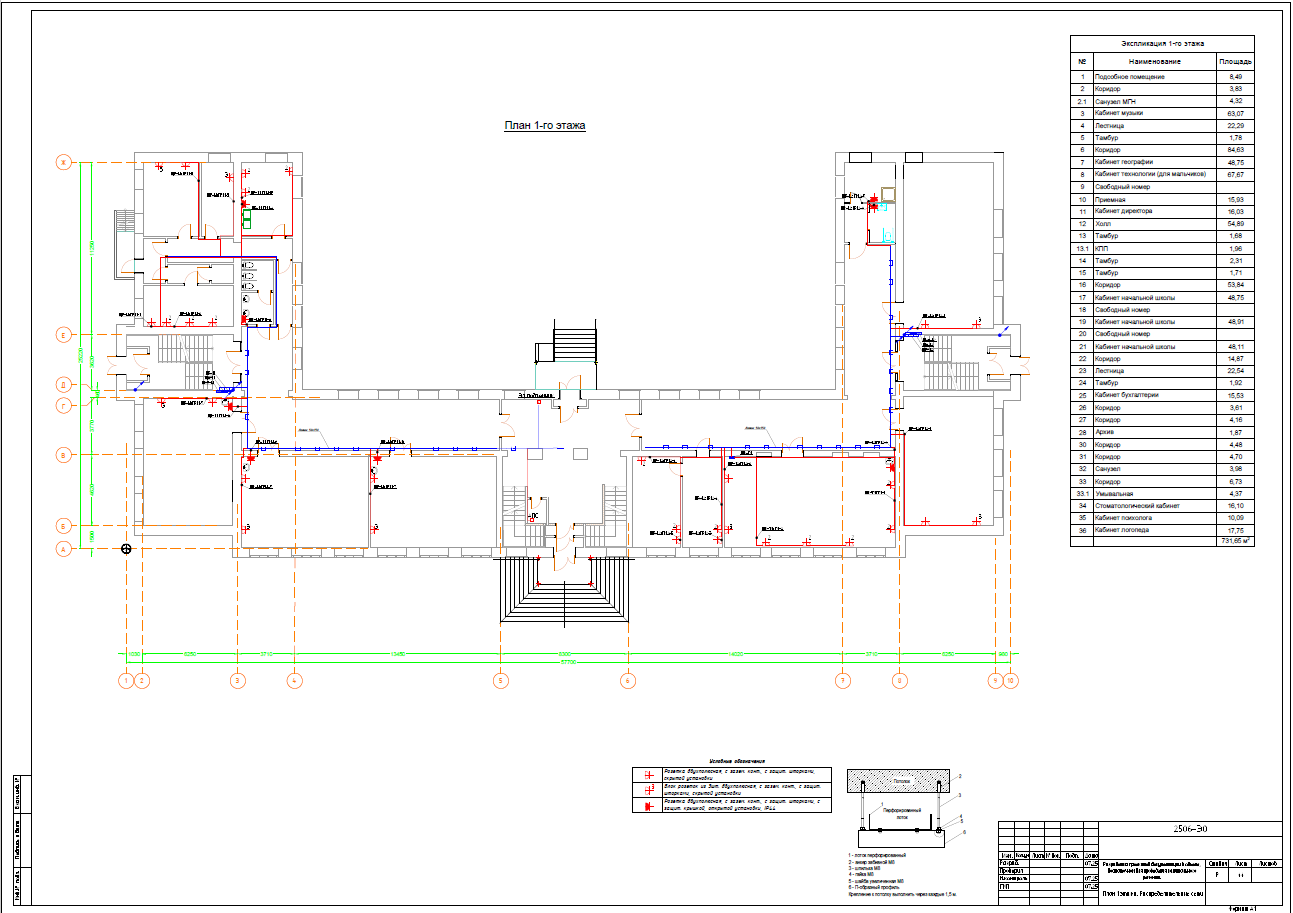This screenshot has width=1293, height=913.
Task: Select 'Кабинет технологии (для мальчиков)' in the table
Action: pos(1150,174)
